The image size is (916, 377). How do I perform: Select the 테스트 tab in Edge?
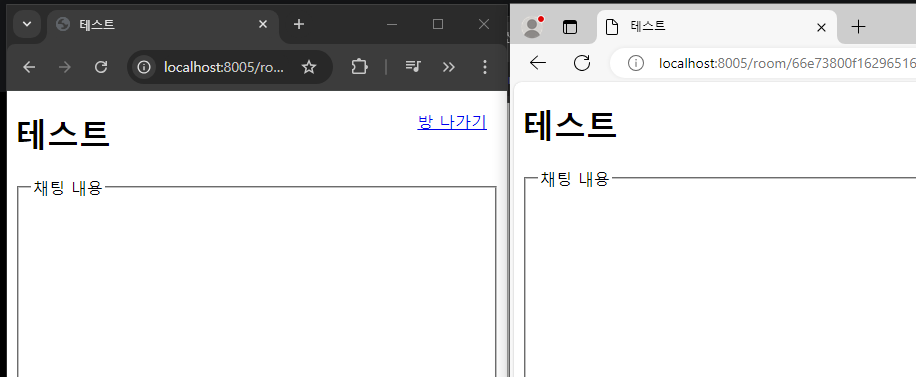[717, 27]
